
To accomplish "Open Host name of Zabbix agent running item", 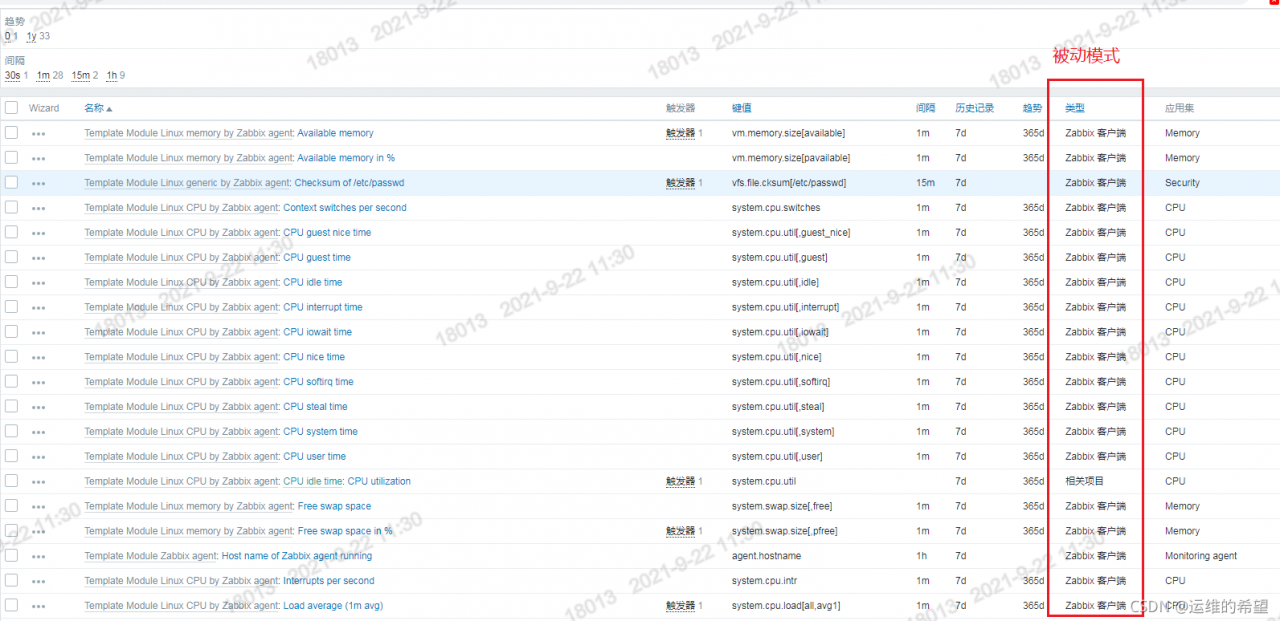I will tap(296, 556).
